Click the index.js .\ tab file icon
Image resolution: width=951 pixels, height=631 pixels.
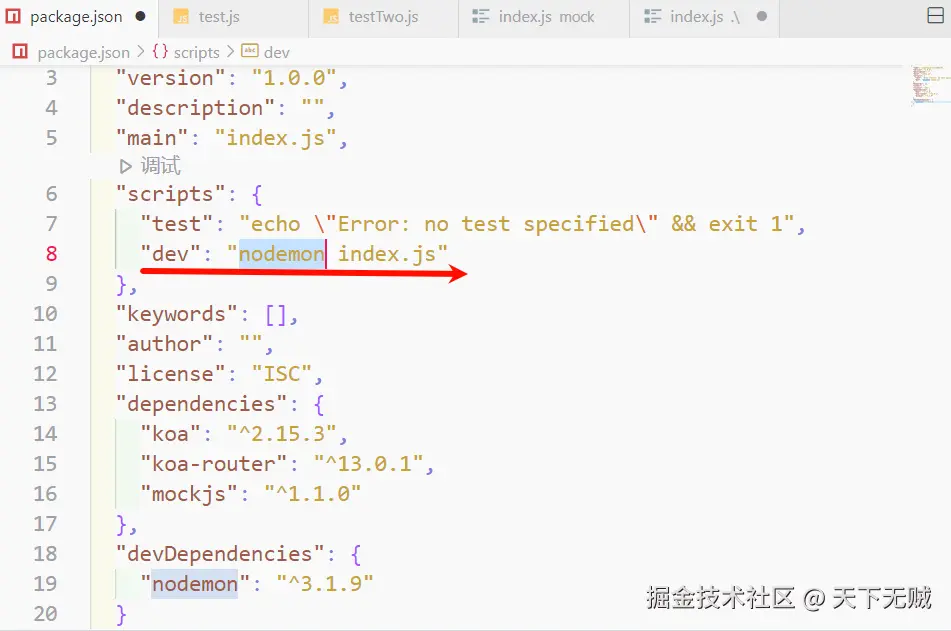coord(652,17)
